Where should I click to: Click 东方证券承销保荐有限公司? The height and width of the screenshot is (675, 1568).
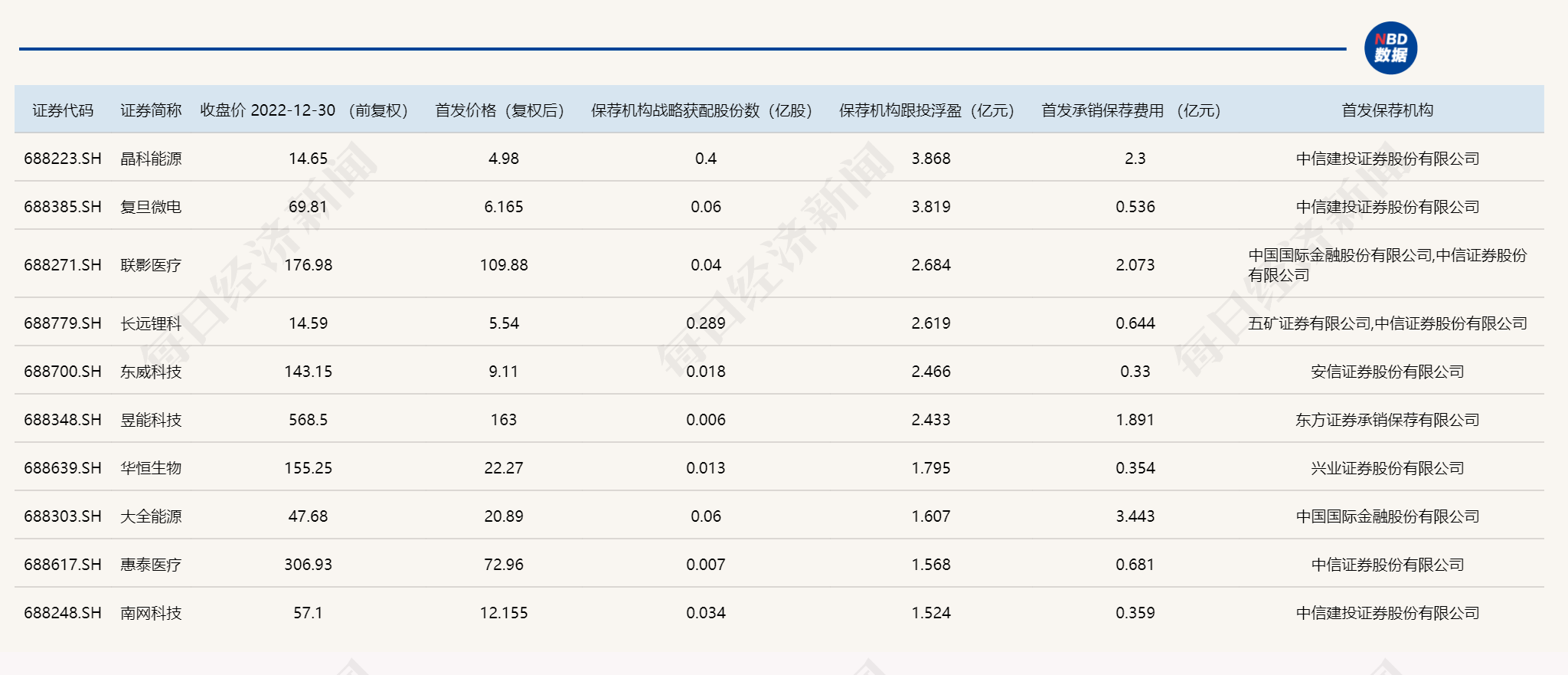click(x=1387, y=420)
